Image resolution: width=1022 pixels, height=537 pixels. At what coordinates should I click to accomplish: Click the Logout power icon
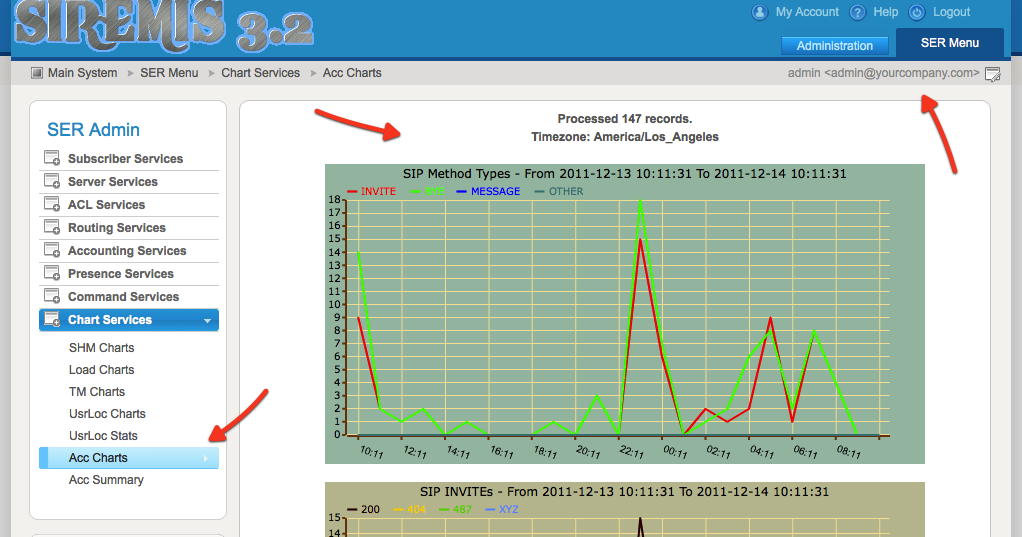pyautogui.click(x=917, y=12)
